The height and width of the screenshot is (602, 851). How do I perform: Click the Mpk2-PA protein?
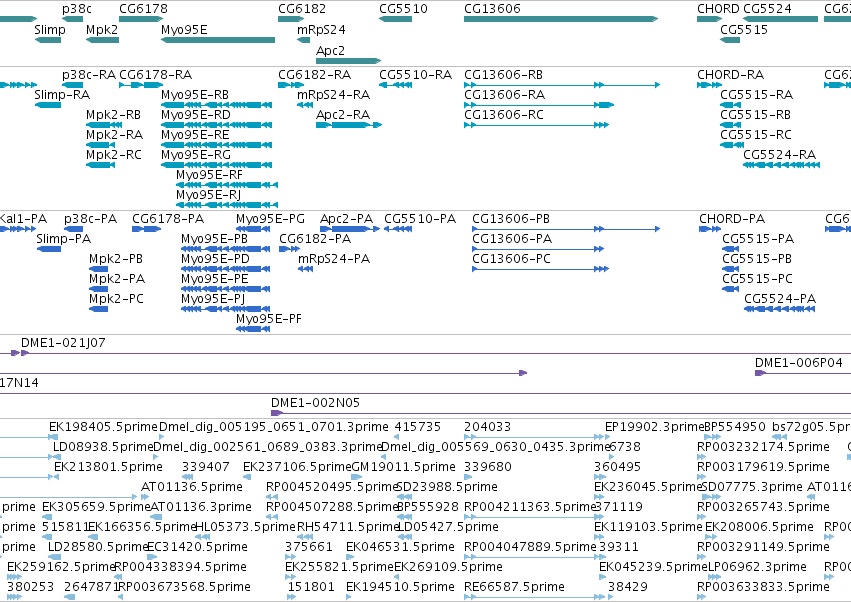(98, 289)
